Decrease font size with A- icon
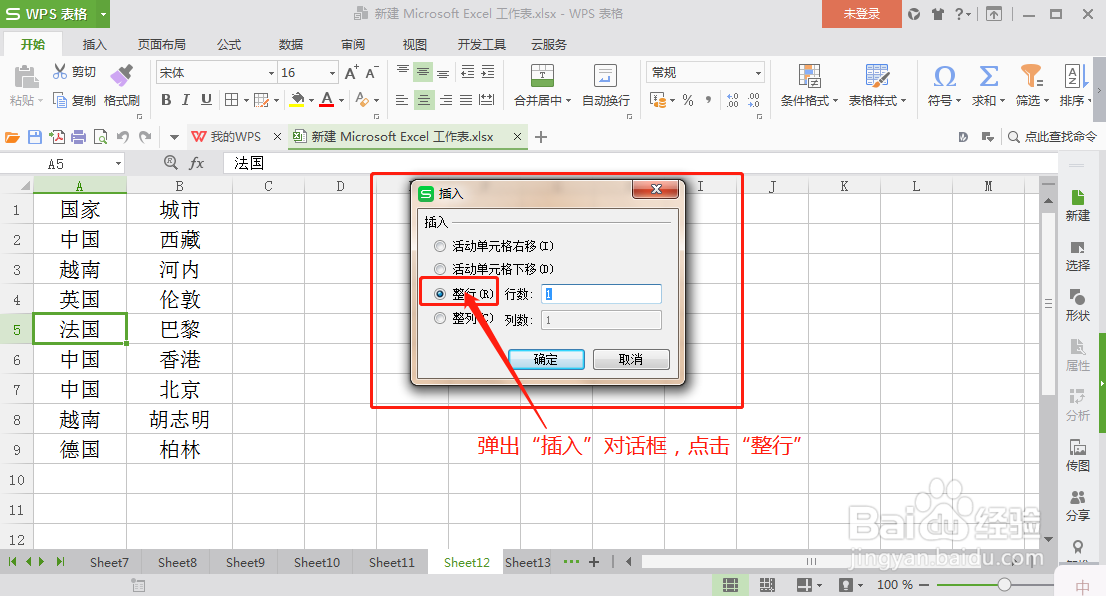Image resolution: width=1106 pixels, height=596 pixels. [x=372, y=72]
